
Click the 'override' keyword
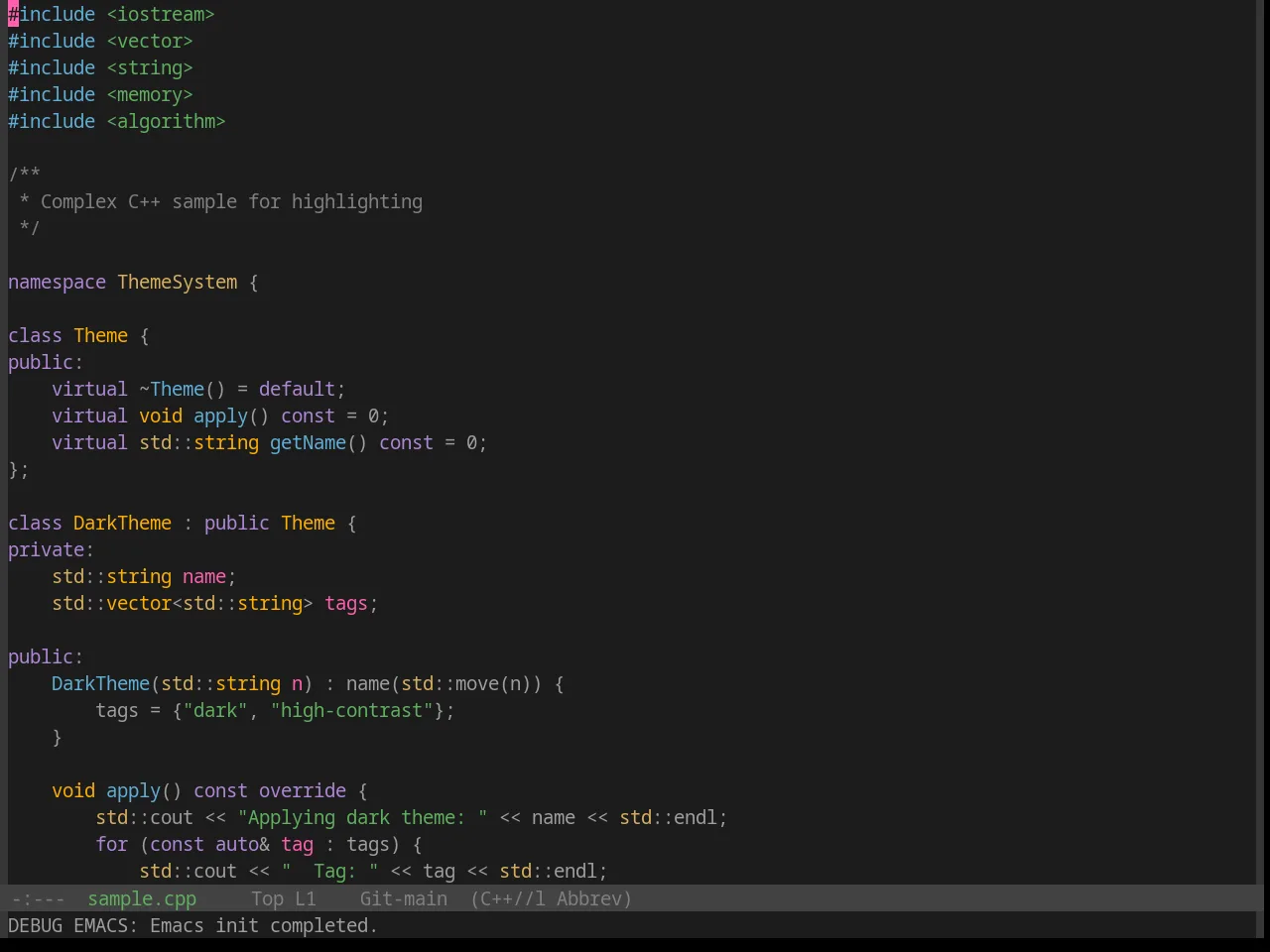point(303,790)
